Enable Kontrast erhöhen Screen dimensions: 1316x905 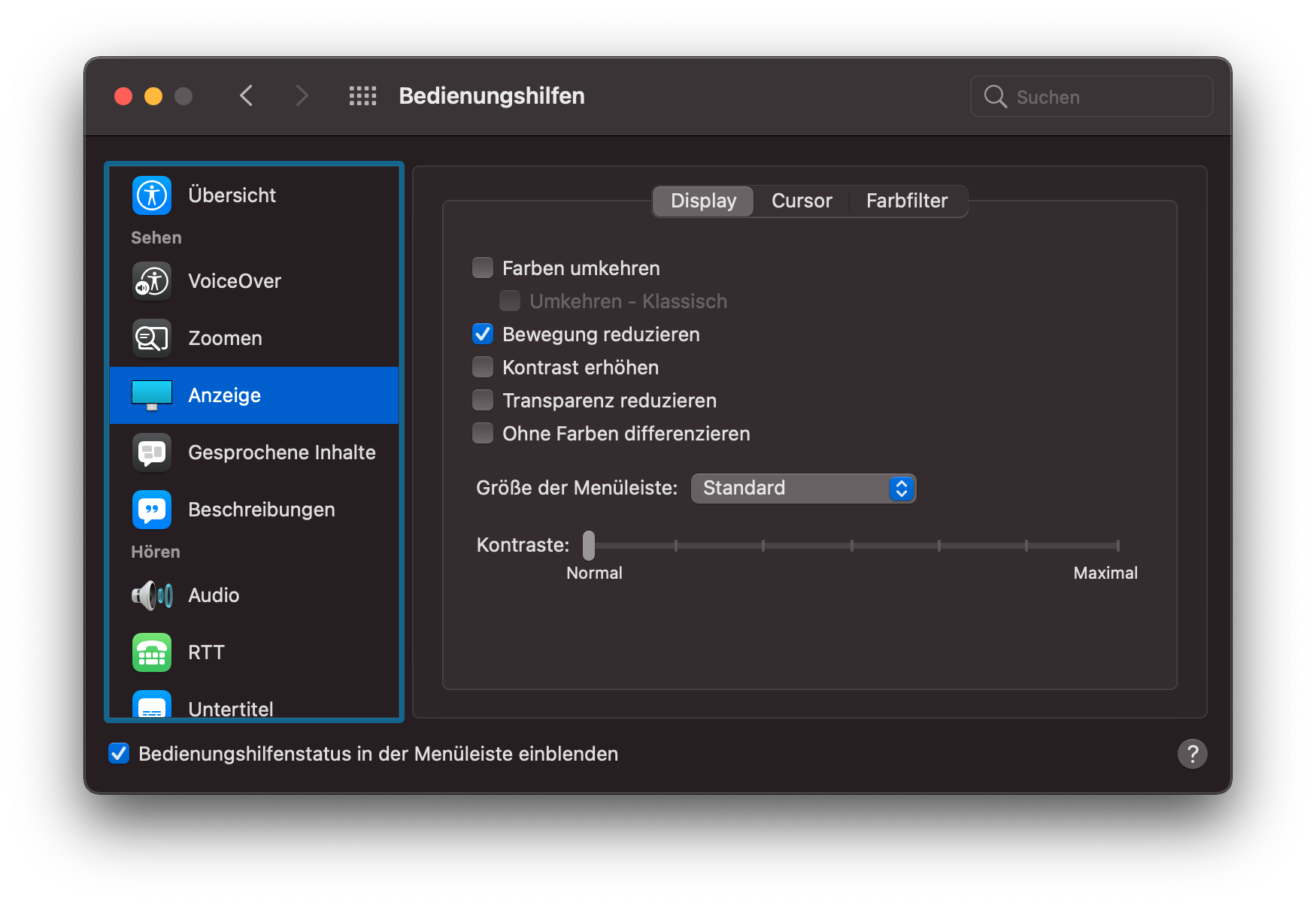(x=483, y=367)
